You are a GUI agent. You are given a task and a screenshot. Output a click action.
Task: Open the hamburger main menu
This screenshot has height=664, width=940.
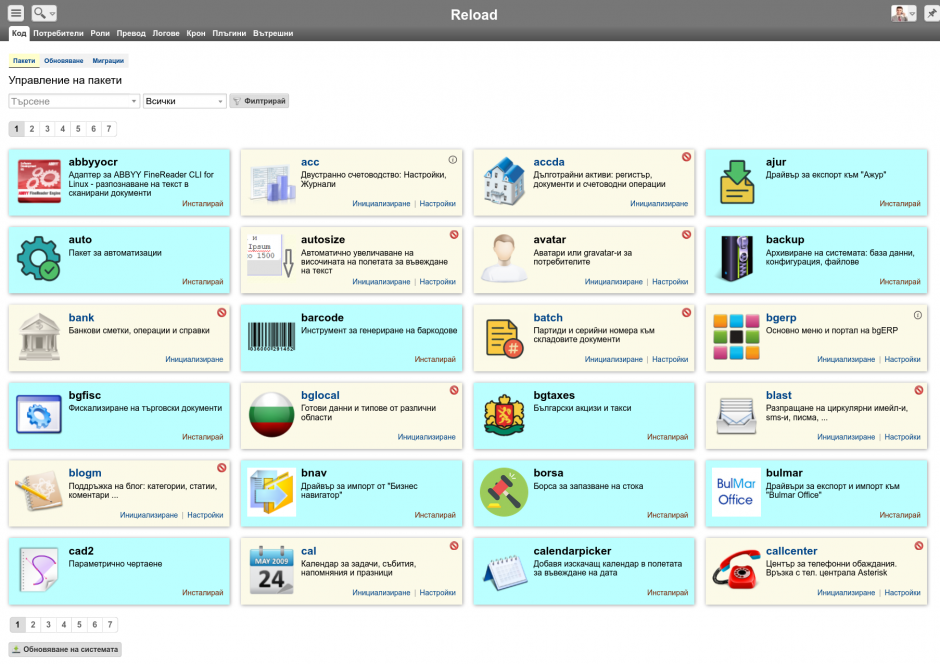[16, 13]
